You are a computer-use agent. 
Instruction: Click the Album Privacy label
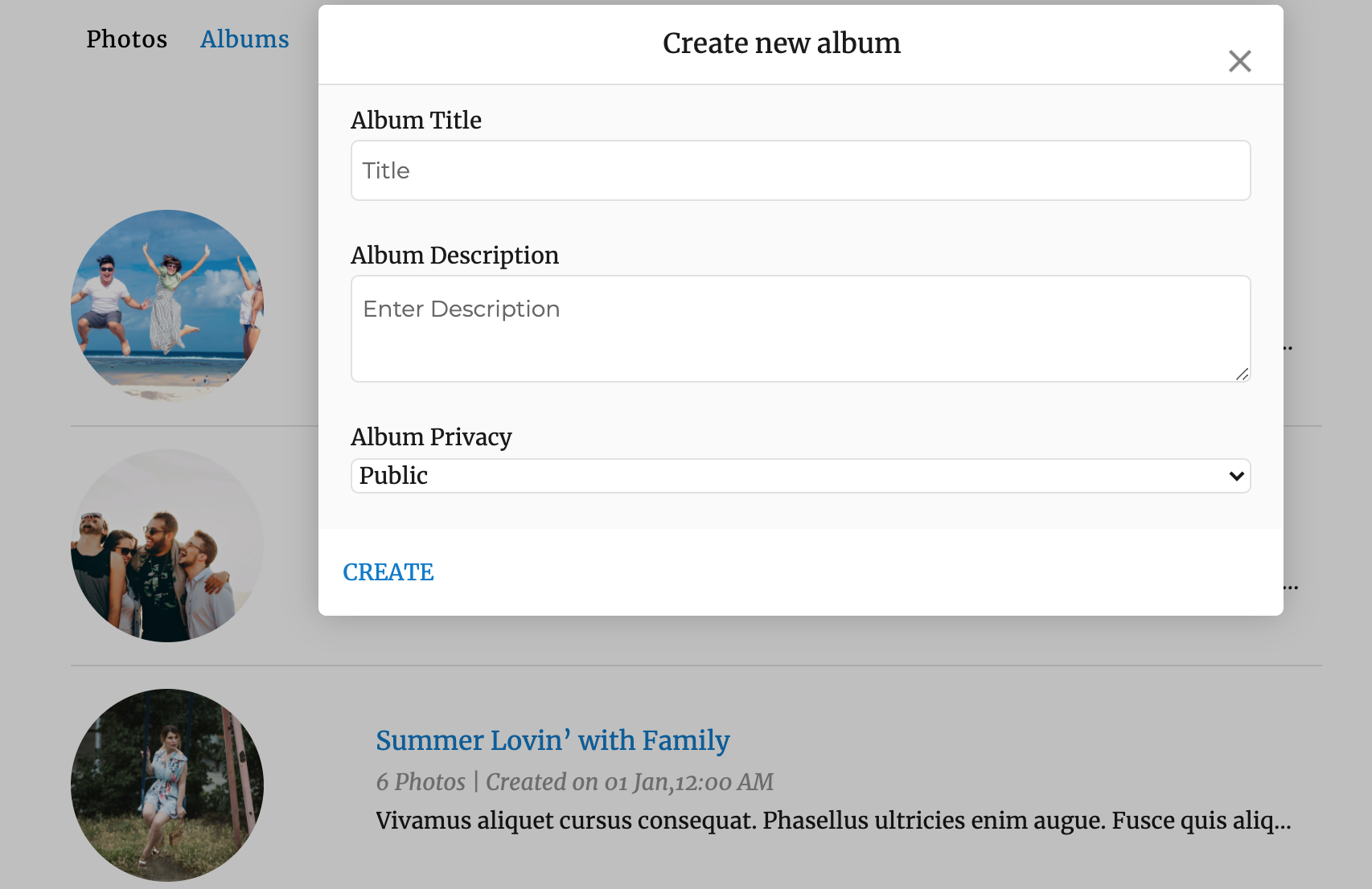(431, 436)
